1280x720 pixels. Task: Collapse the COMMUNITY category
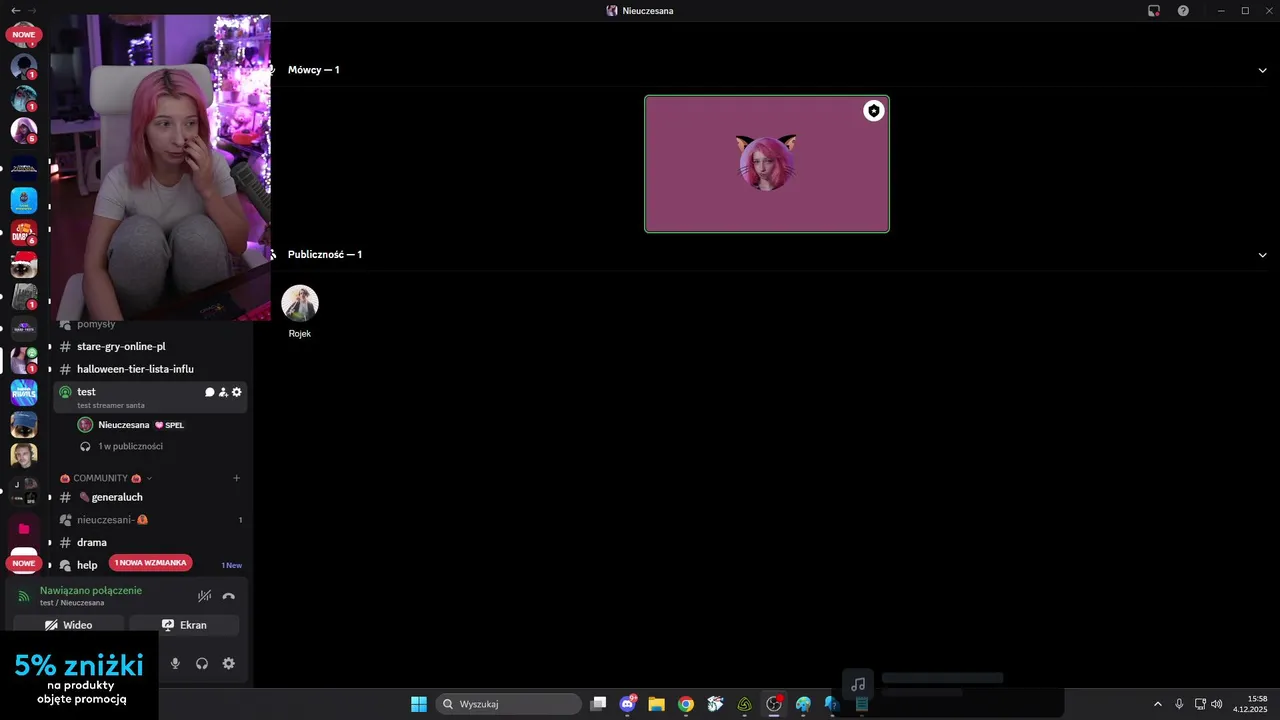pyautogui.click(x=106, y=478)
